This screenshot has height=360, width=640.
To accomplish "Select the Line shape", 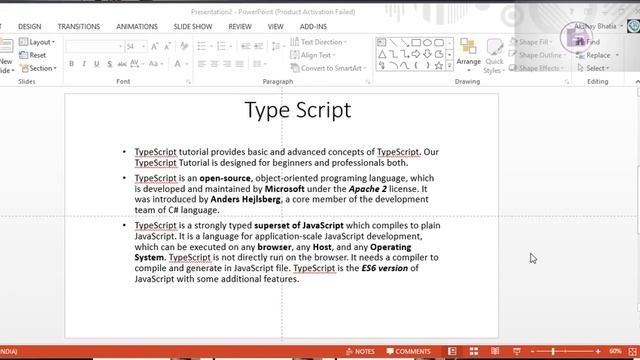I will tap(393, 42).
